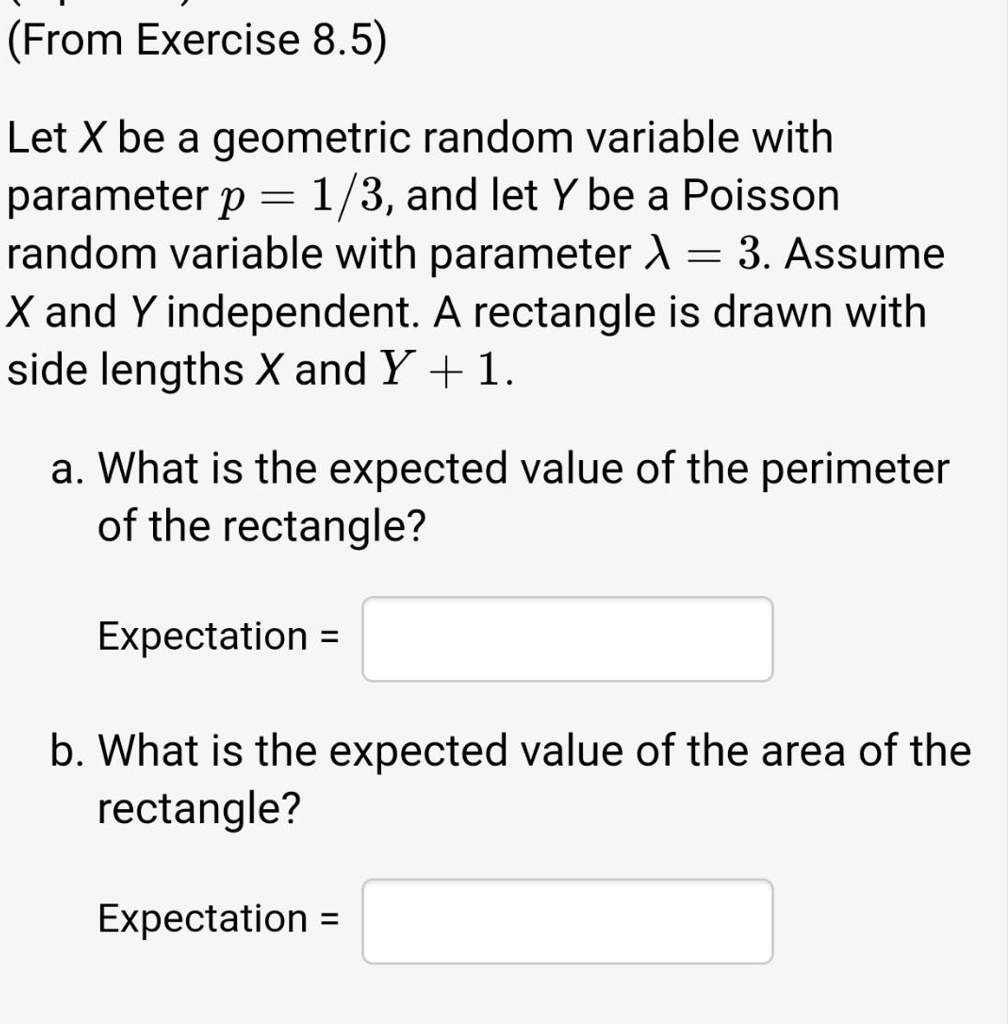Click the word 'Assume' in the problem text

[864, 253]
